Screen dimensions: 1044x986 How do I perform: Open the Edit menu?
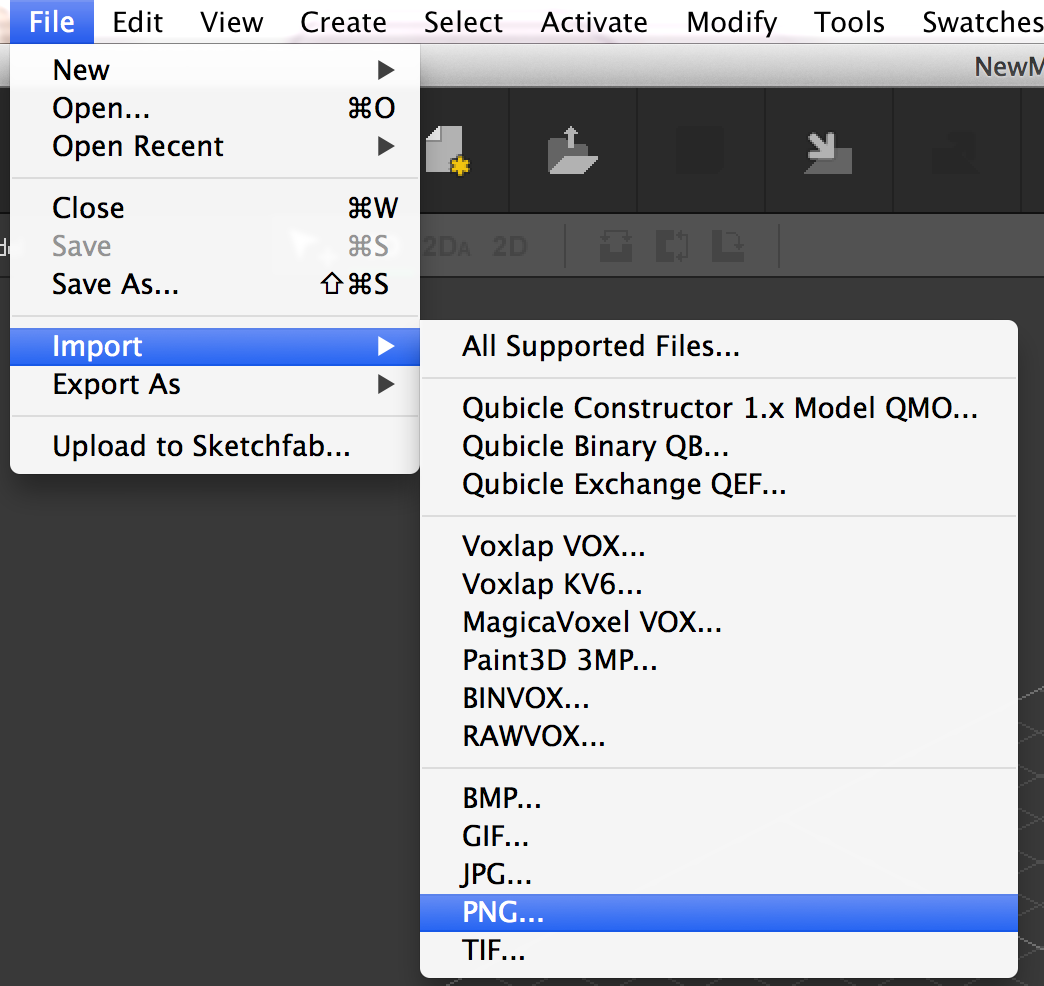pyautogui.click(x=137, y=22)
